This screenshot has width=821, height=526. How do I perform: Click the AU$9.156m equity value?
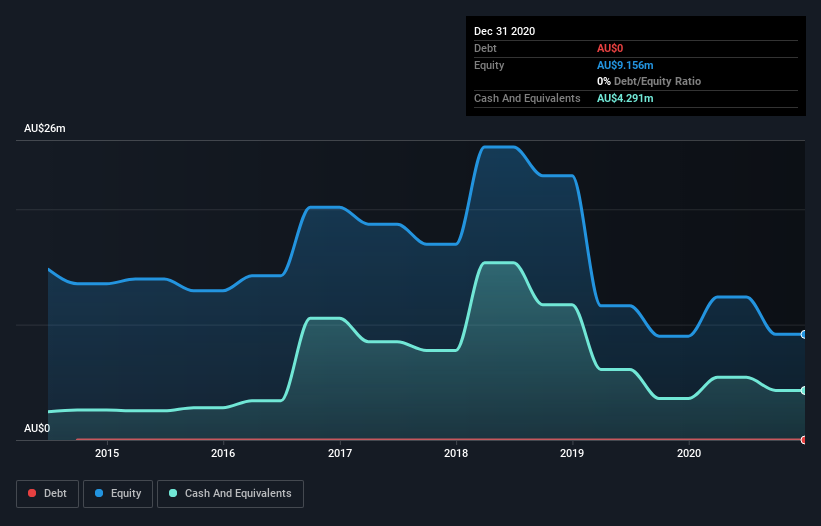pyautogui.click(x=625, y=65)
